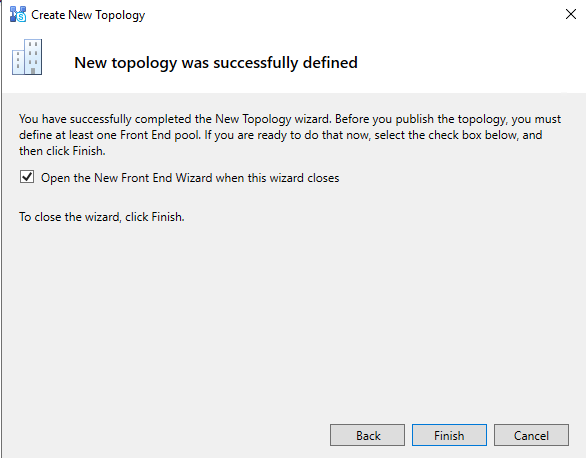Click the 'New topology was successfully defined' heading
This screenshot has height=458, width=586.
216,63
